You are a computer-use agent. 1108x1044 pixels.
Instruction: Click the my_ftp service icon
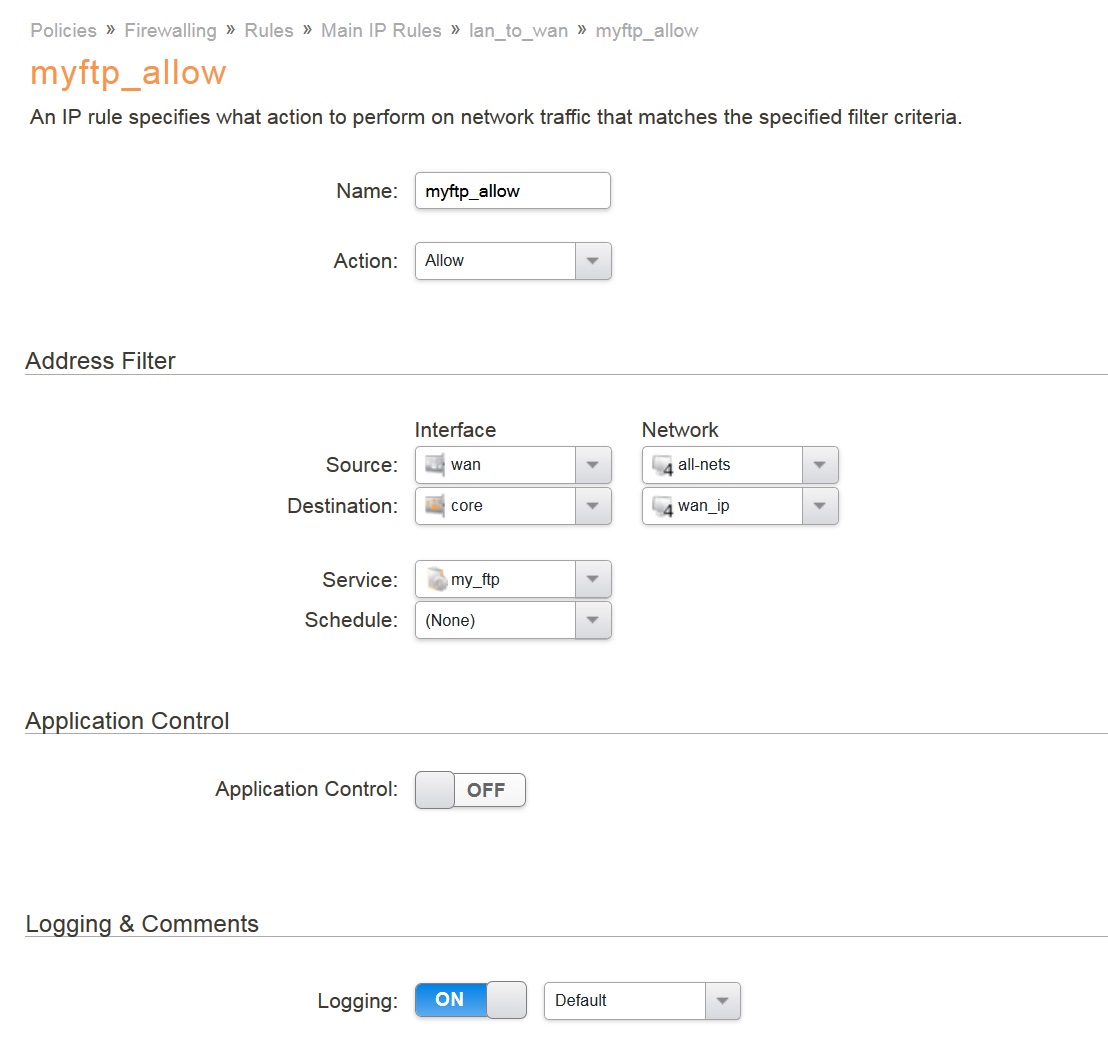point(435,580)
